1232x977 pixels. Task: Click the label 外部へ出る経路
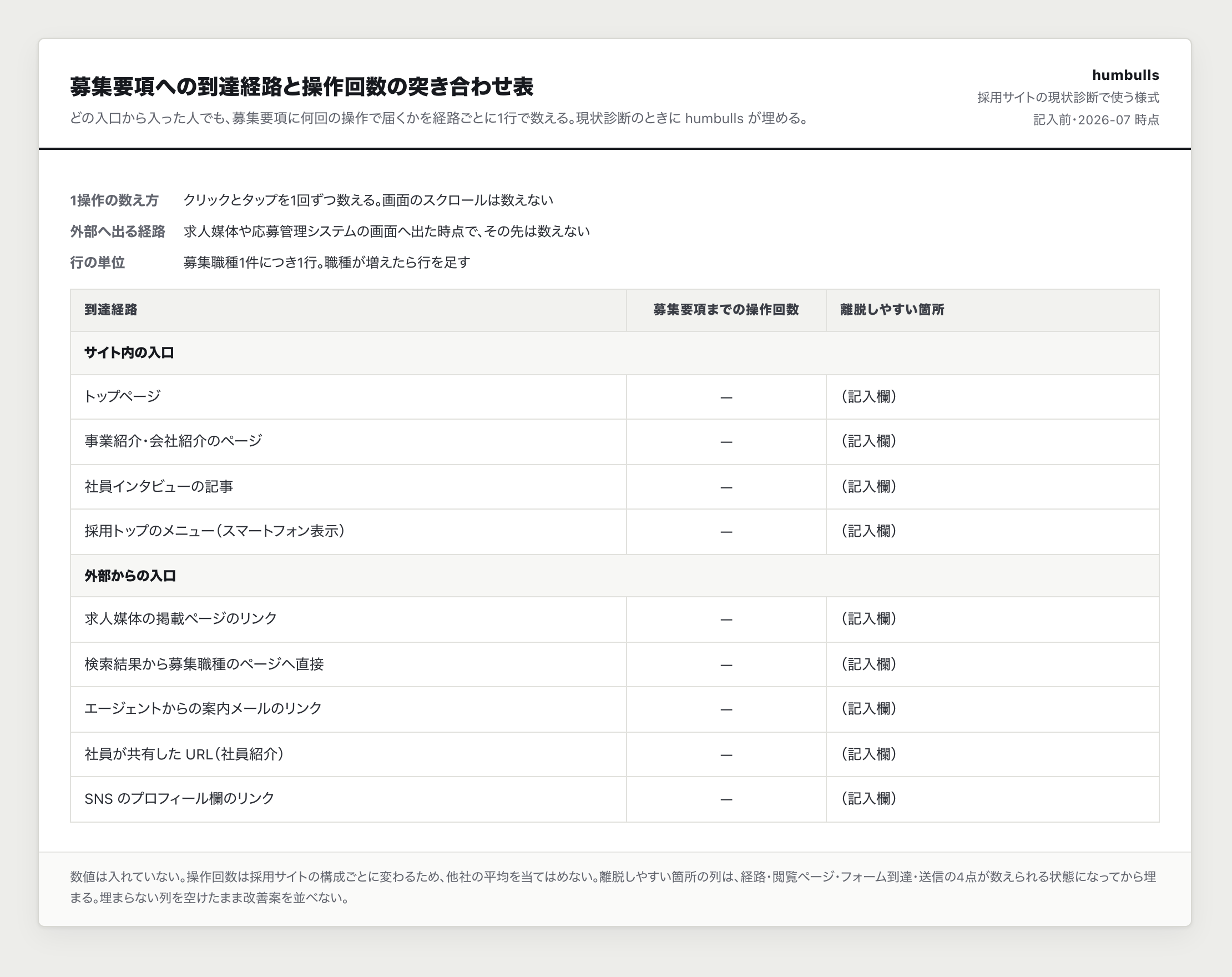[117, 231]
